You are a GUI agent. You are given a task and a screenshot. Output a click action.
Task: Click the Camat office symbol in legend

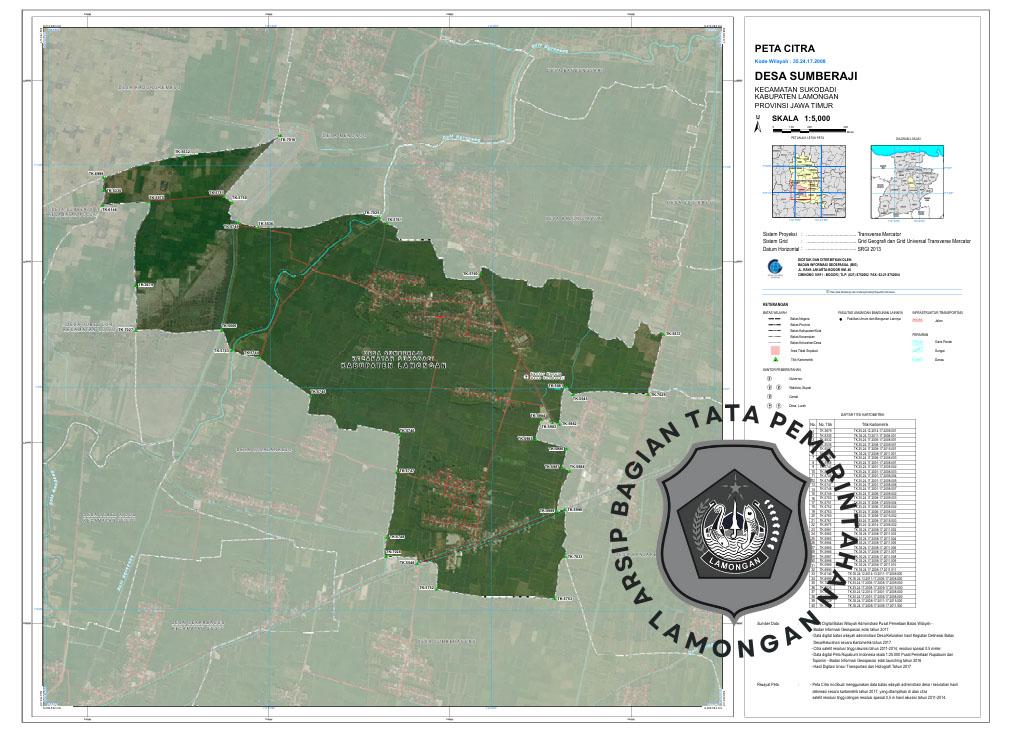point(769,397)
